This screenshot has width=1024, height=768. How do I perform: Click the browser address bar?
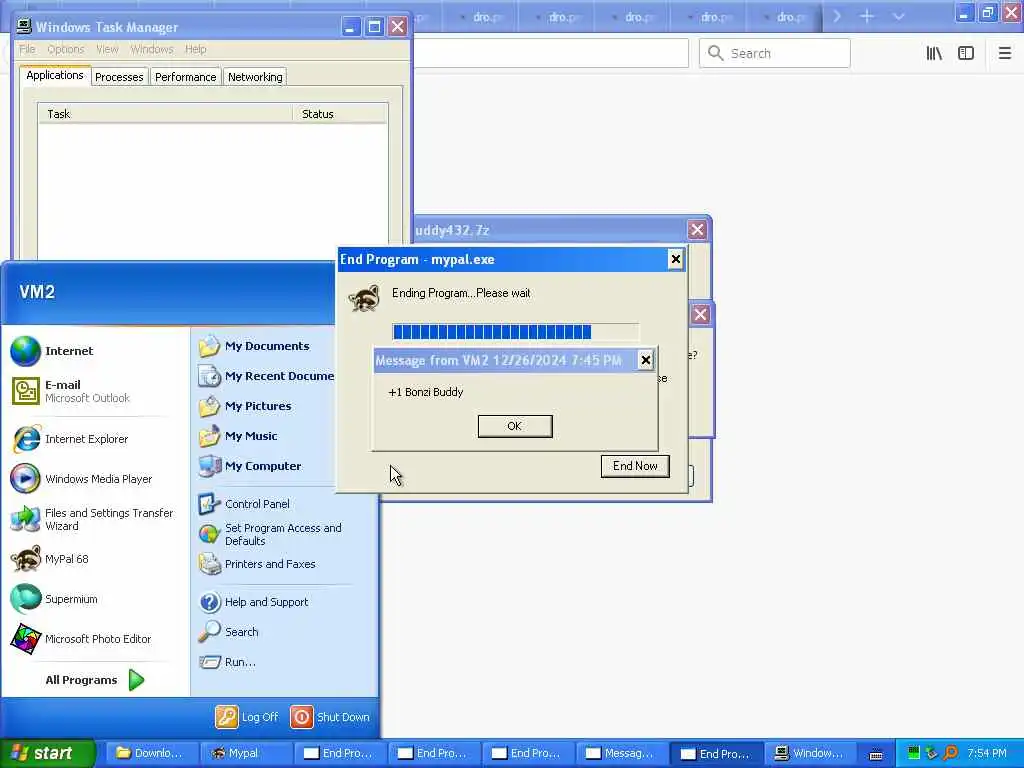click(551, 53)
